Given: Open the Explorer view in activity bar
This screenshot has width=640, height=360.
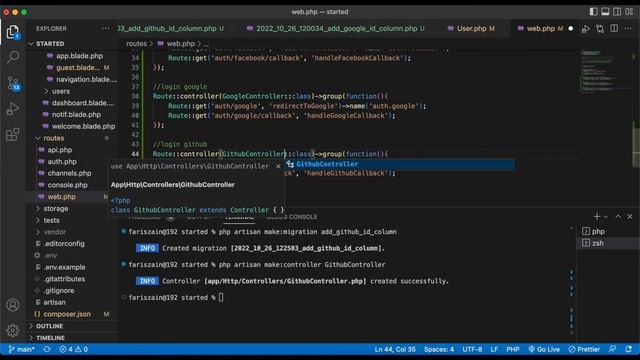Looking at the screenshot, I should (x=13, y=32).
